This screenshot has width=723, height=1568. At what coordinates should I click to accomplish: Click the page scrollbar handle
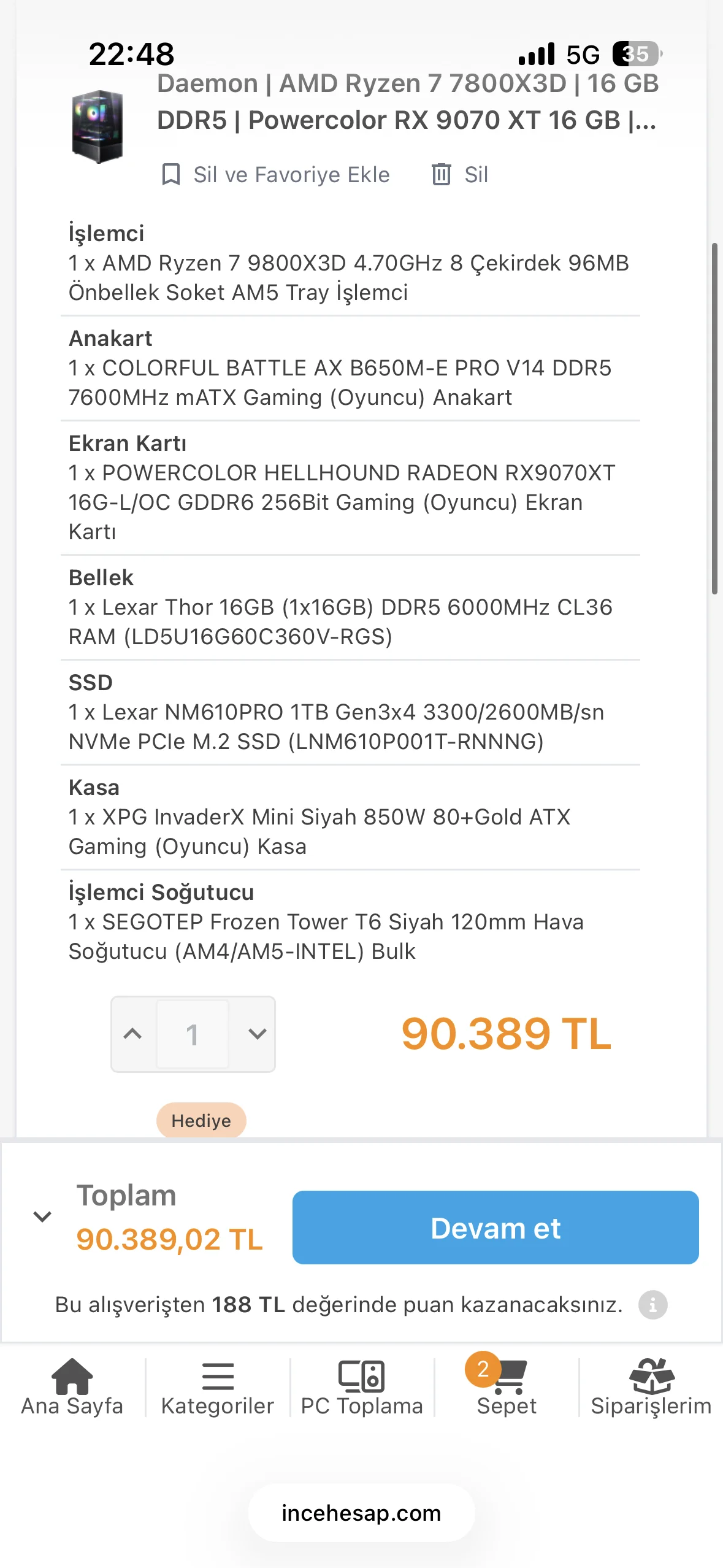(x=714, y=418)
